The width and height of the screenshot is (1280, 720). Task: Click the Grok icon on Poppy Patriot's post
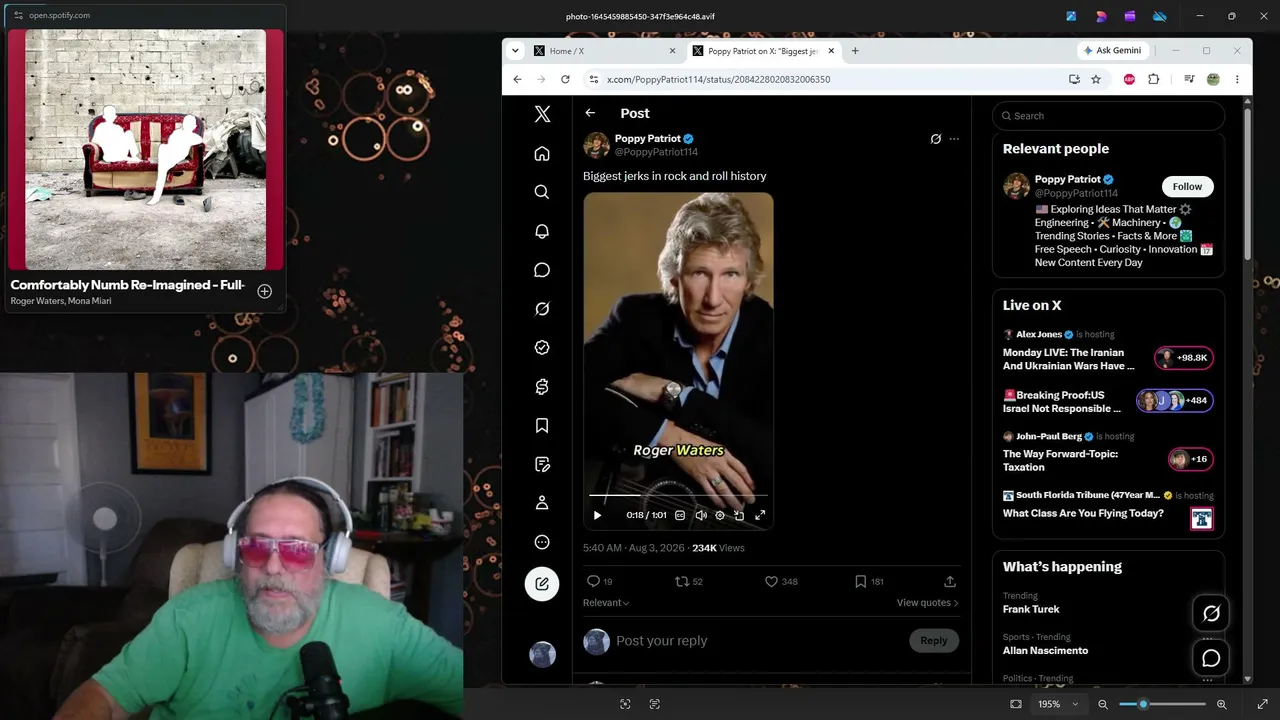(935, 139)
